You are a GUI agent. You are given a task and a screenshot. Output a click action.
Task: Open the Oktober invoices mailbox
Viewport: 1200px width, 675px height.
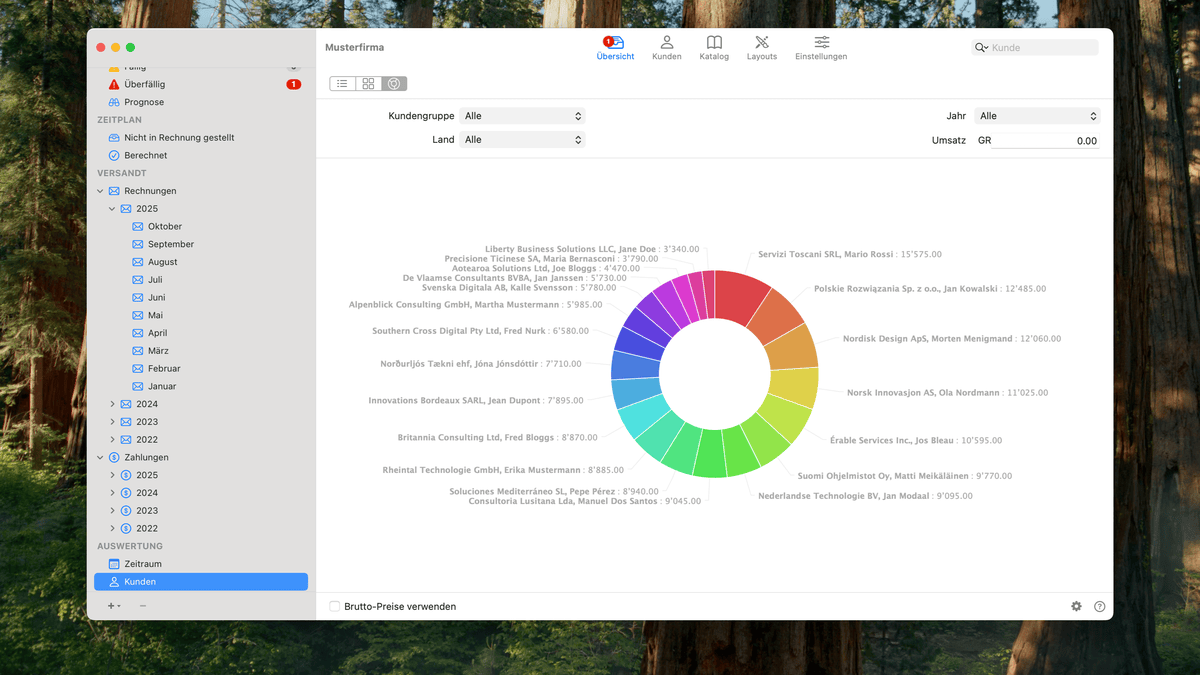[164, 227]
